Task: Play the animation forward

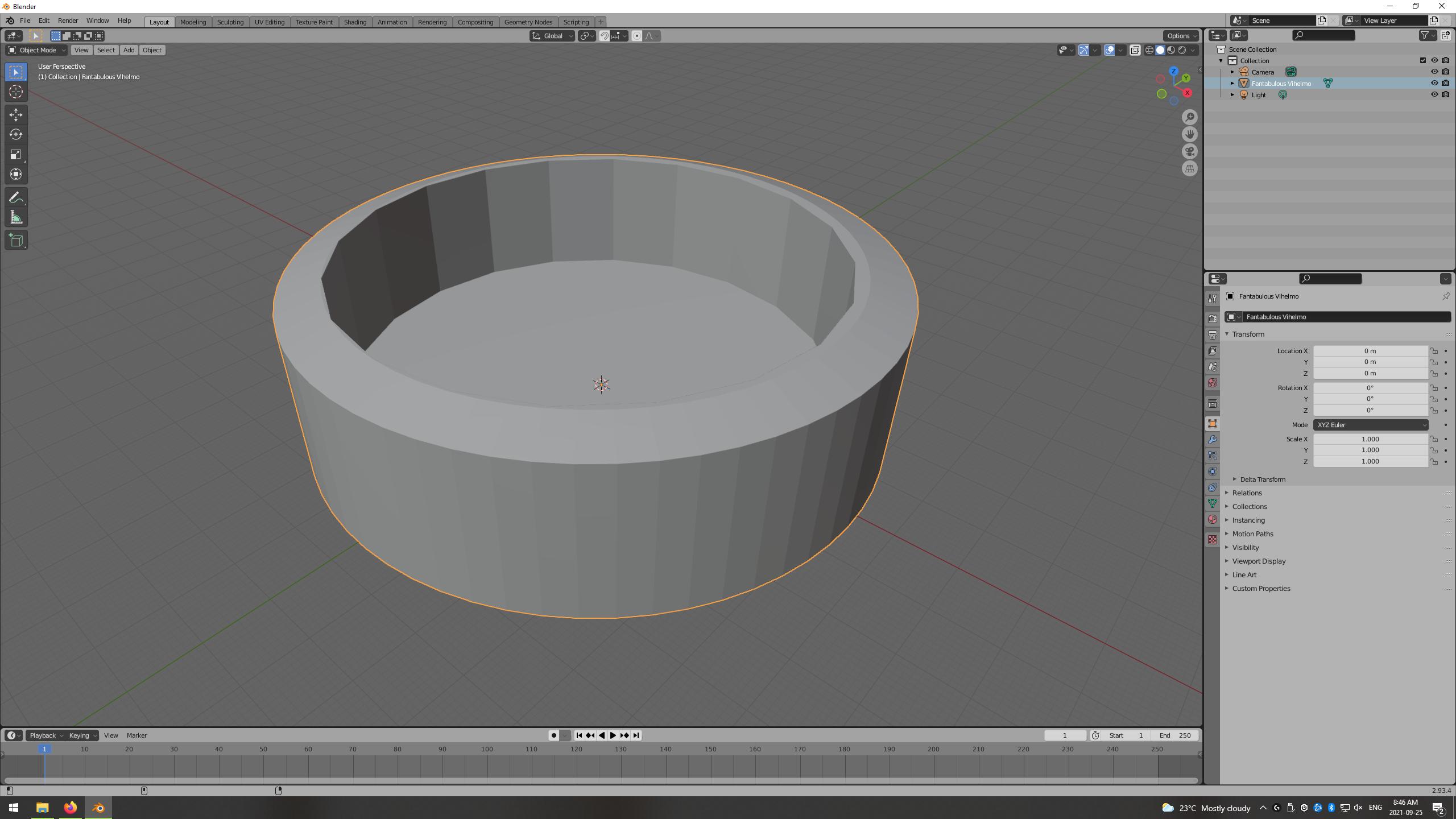Action: 613,735
